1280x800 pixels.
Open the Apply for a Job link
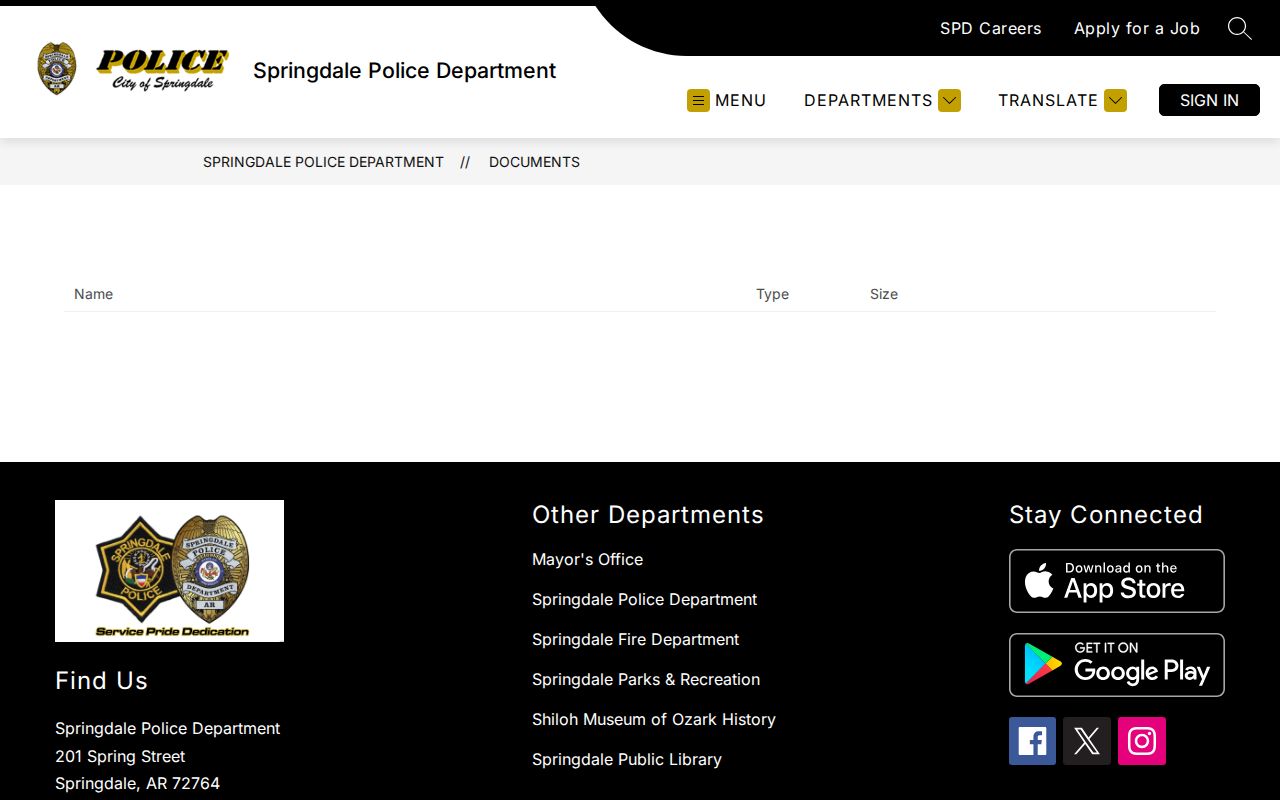[x=1136, y=28]
